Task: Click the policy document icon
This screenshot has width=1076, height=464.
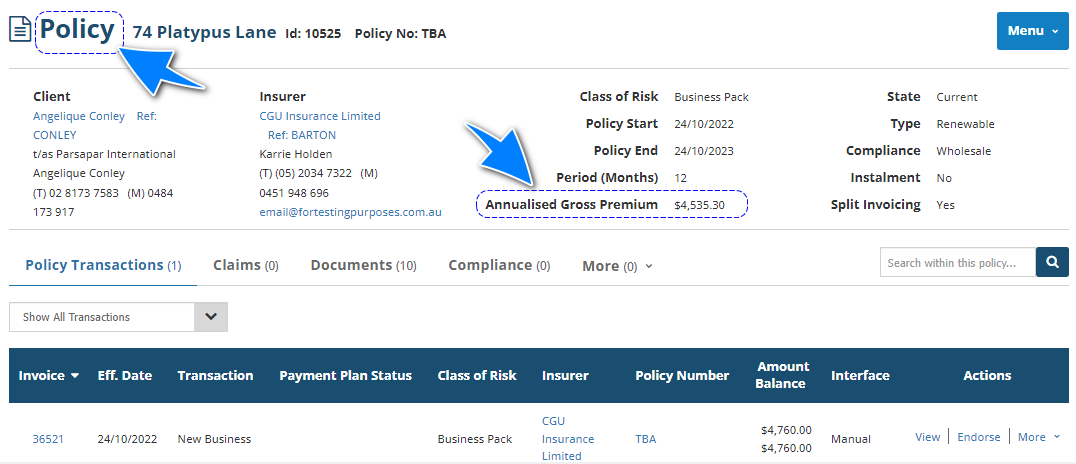Action: tap(20, 31)
